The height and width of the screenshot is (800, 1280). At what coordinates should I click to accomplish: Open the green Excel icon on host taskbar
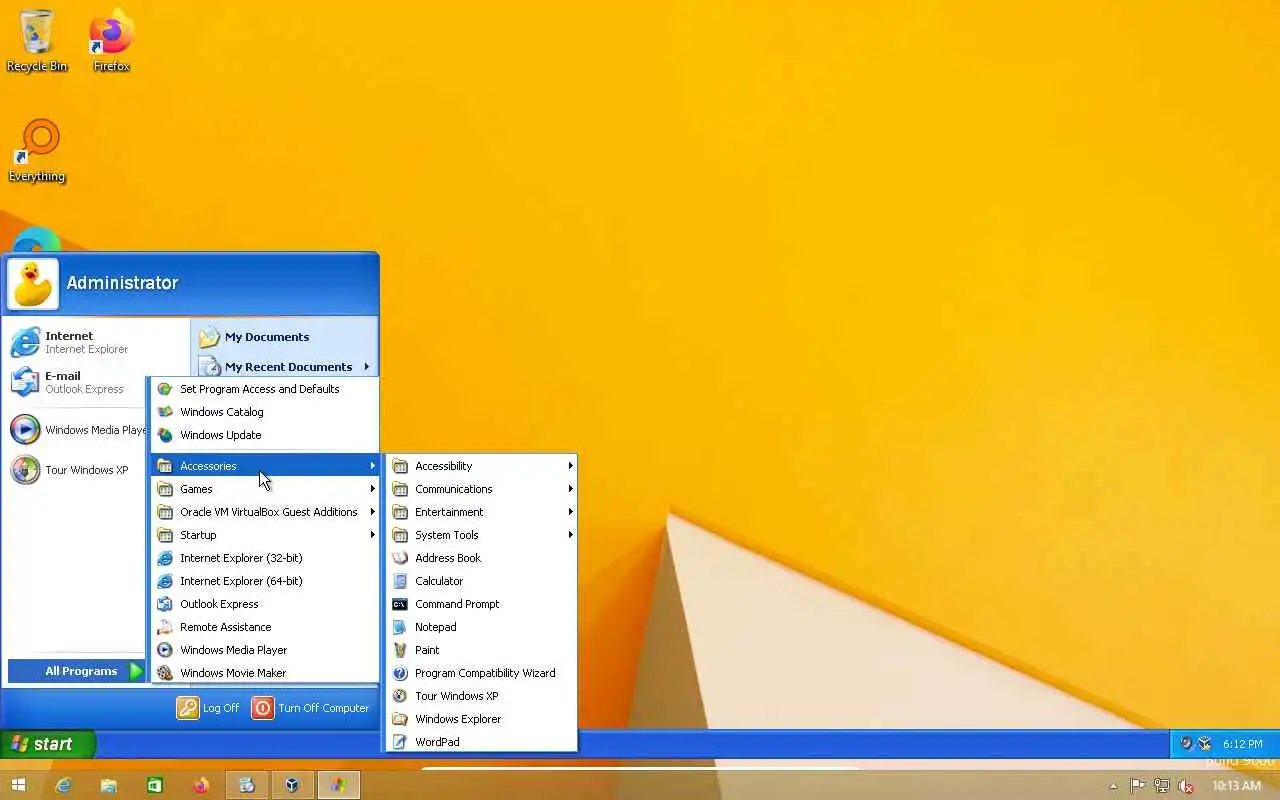pyautogui.click(x=155, y=785)
